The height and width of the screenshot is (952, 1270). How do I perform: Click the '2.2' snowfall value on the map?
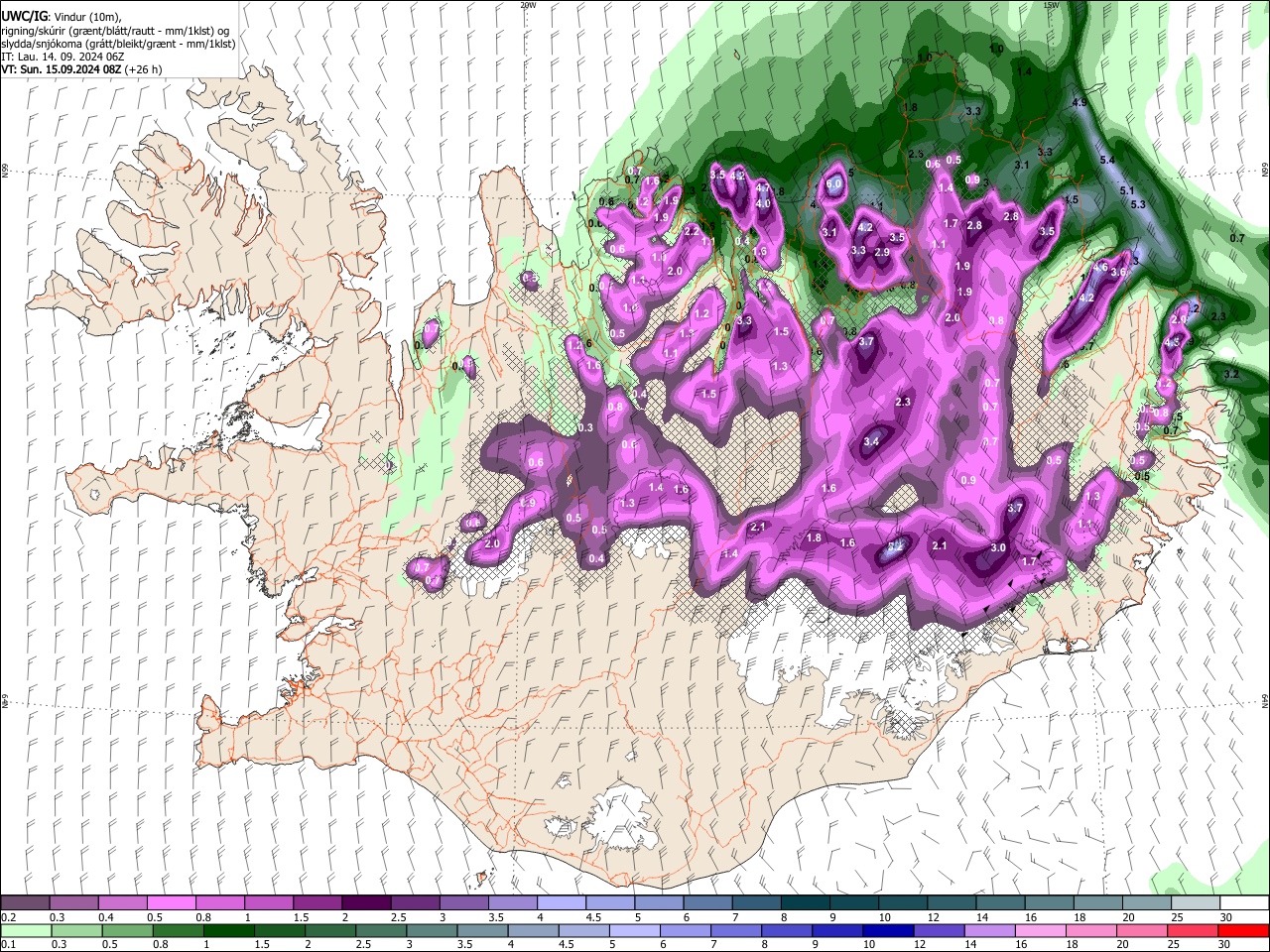pyautogui.click(x=692, y=231)
